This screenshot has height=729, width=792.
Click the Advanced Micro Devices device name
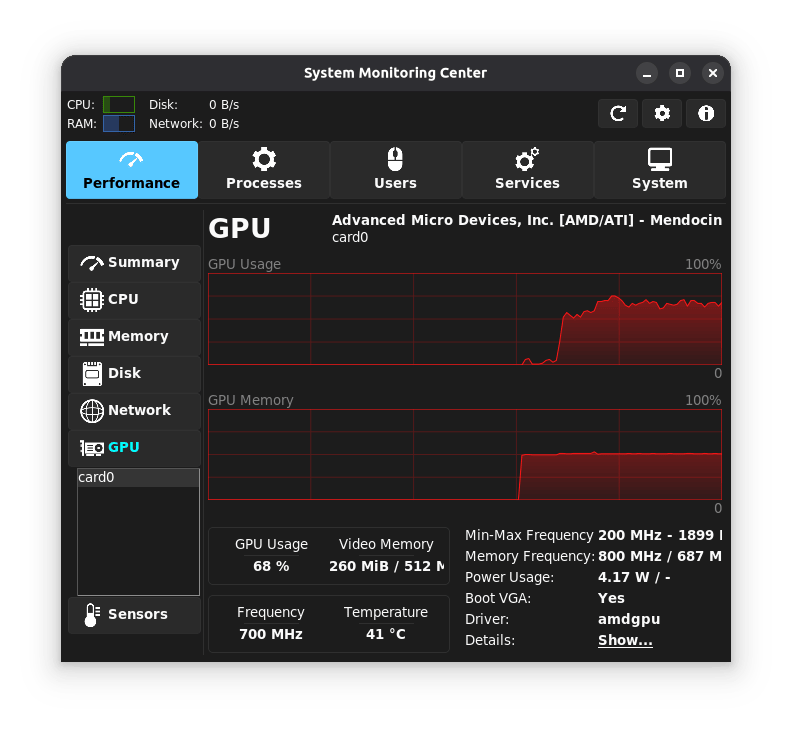[527, 220]
